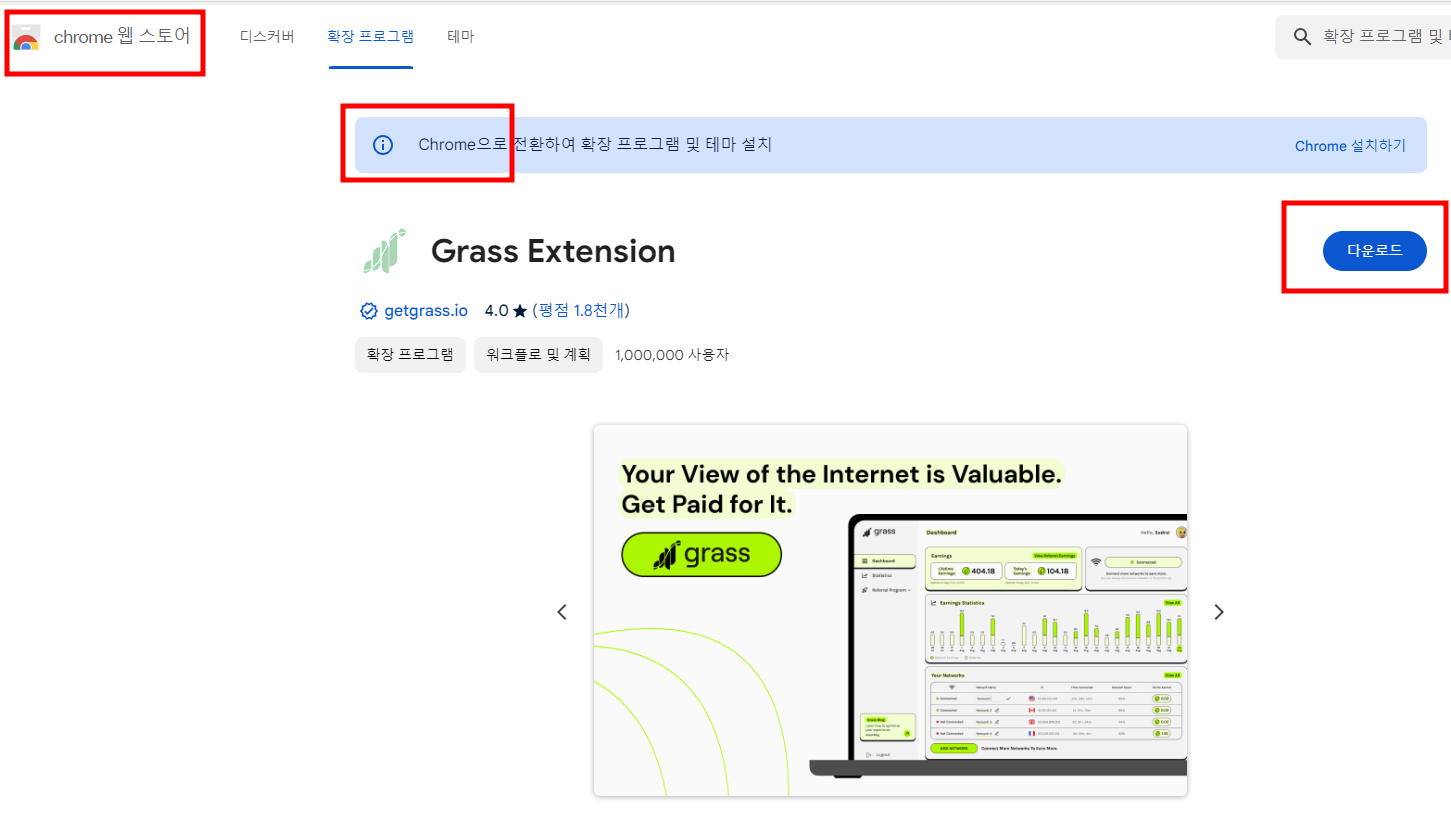Image resolution: width=1451 pixels, height=824 pixels.
Task: Focus the extension search input field
Action: tap(1363, 37)
